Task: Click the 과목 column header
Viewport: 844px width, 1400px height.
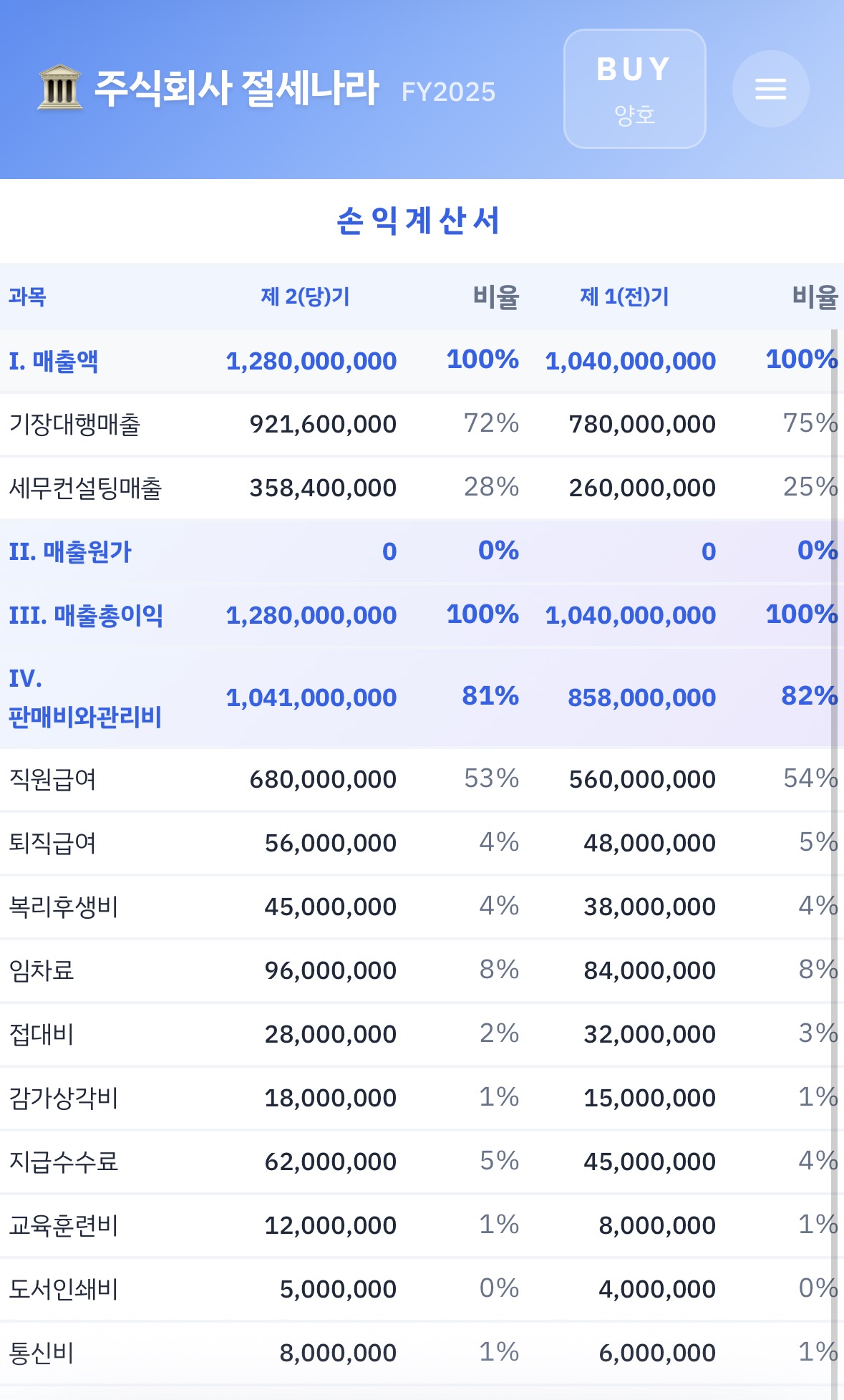Action: click(26, 294)
